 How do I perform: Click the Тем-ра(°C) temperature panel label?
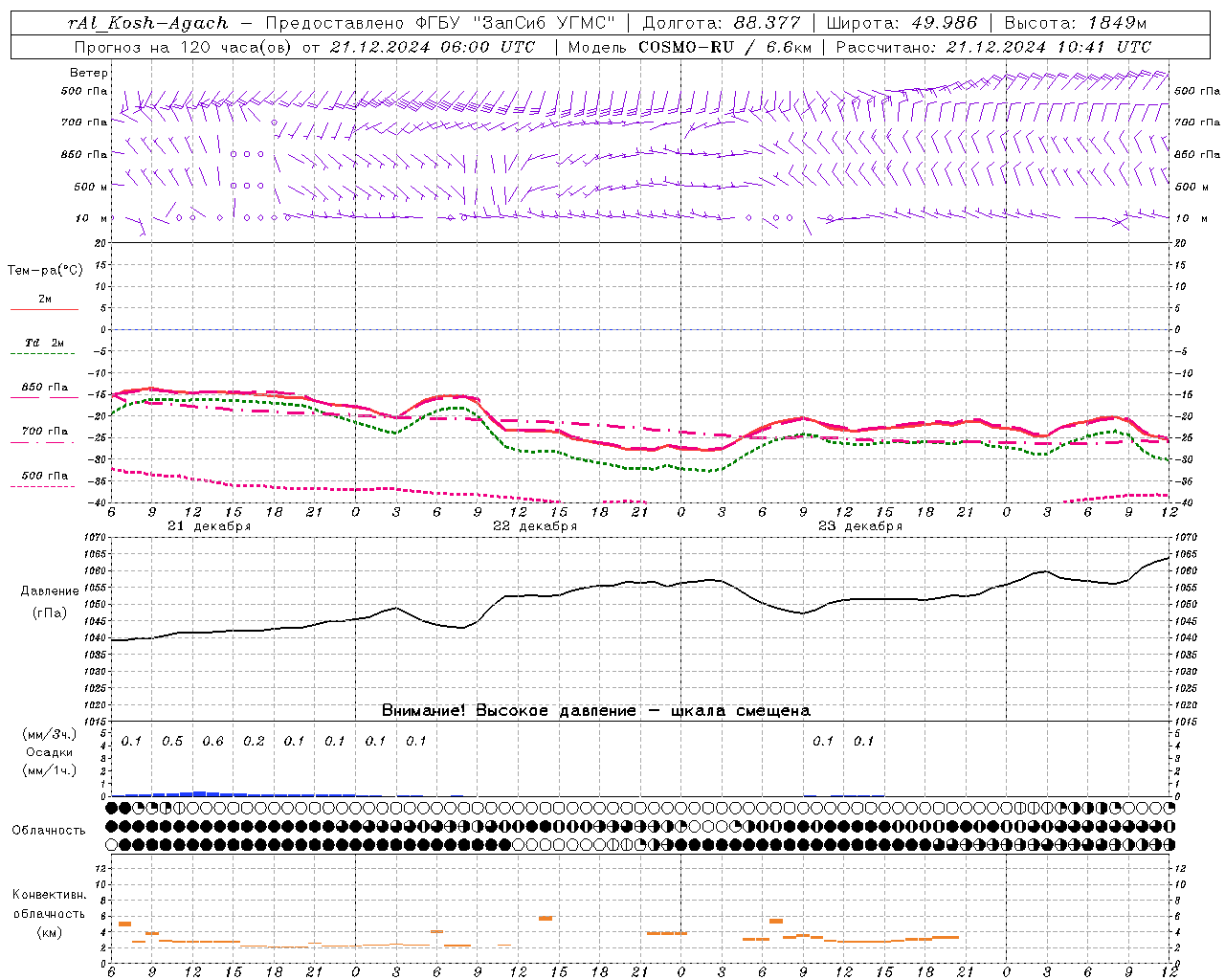tap(46, 271)
